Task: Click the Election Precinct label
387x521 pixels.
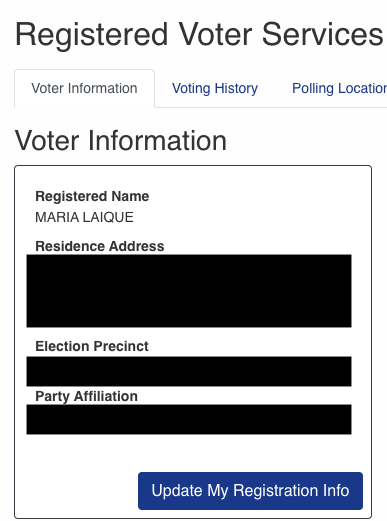Action: (92, 346)
